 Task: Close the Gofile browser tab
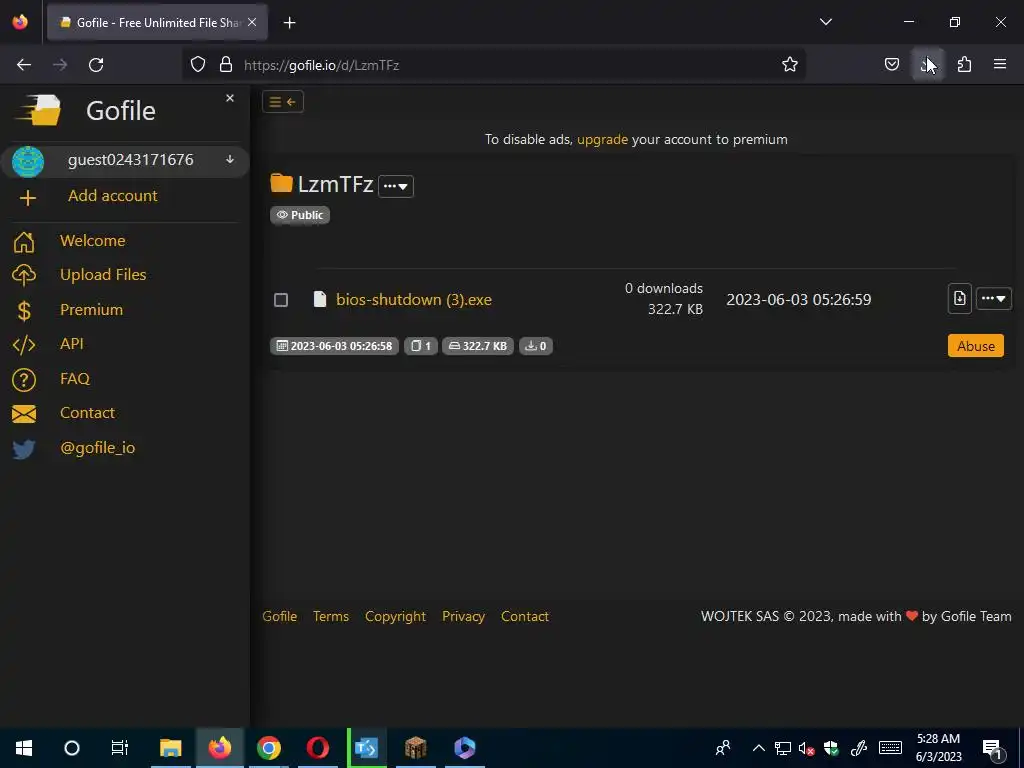point(252,22)
